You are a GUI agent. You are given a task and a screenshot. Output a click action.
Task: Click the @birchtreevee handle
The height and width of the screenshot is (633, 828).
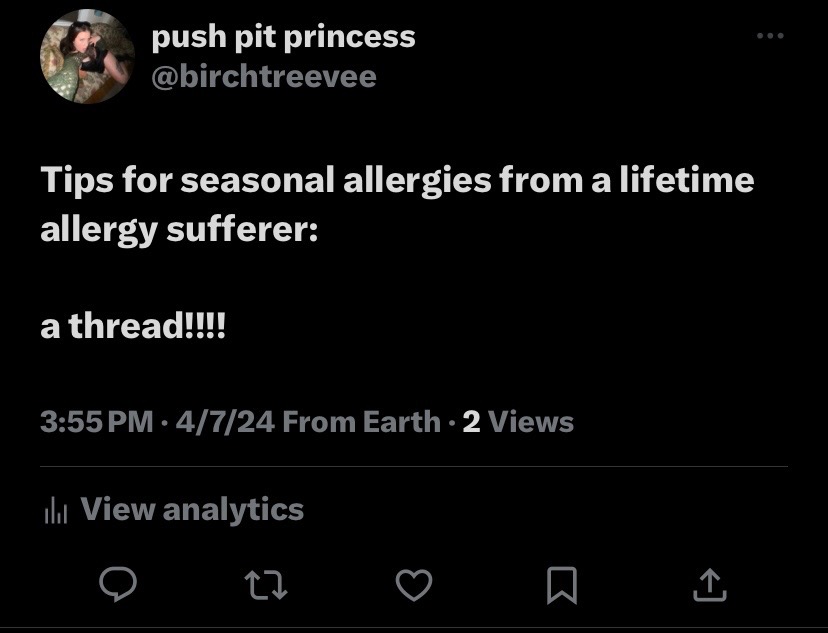pos(264,77)
